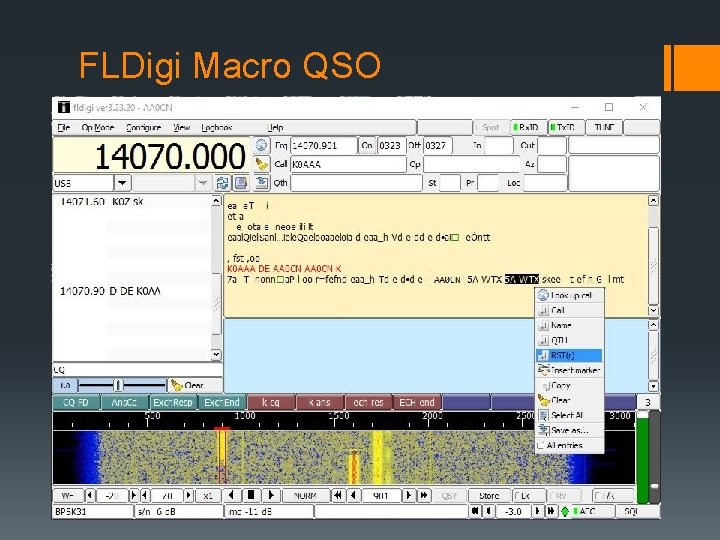Click single right arrow after cursor frequency box
720x540 pixels.
[409, 495]
